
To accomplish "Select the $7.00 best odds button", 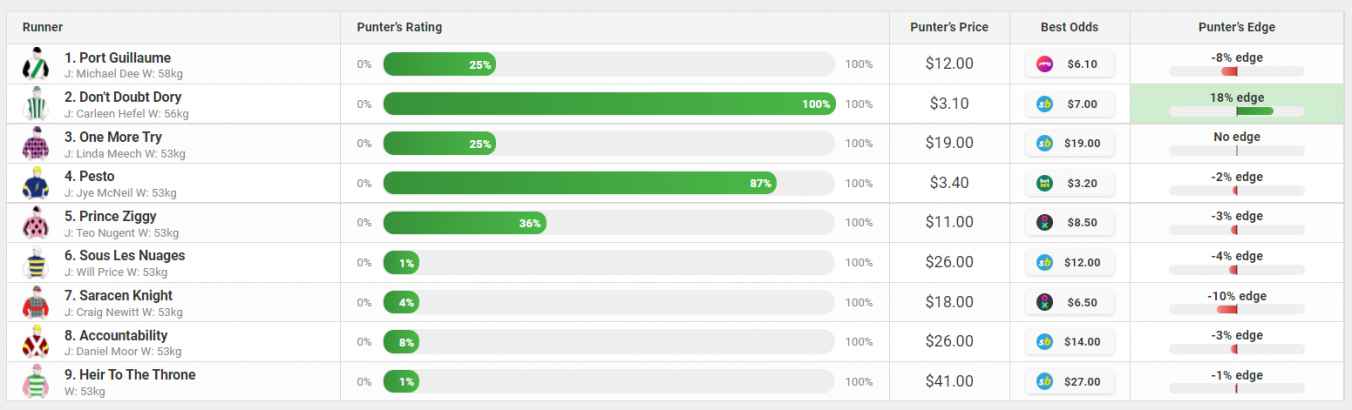I will (x=1070, y=104).
